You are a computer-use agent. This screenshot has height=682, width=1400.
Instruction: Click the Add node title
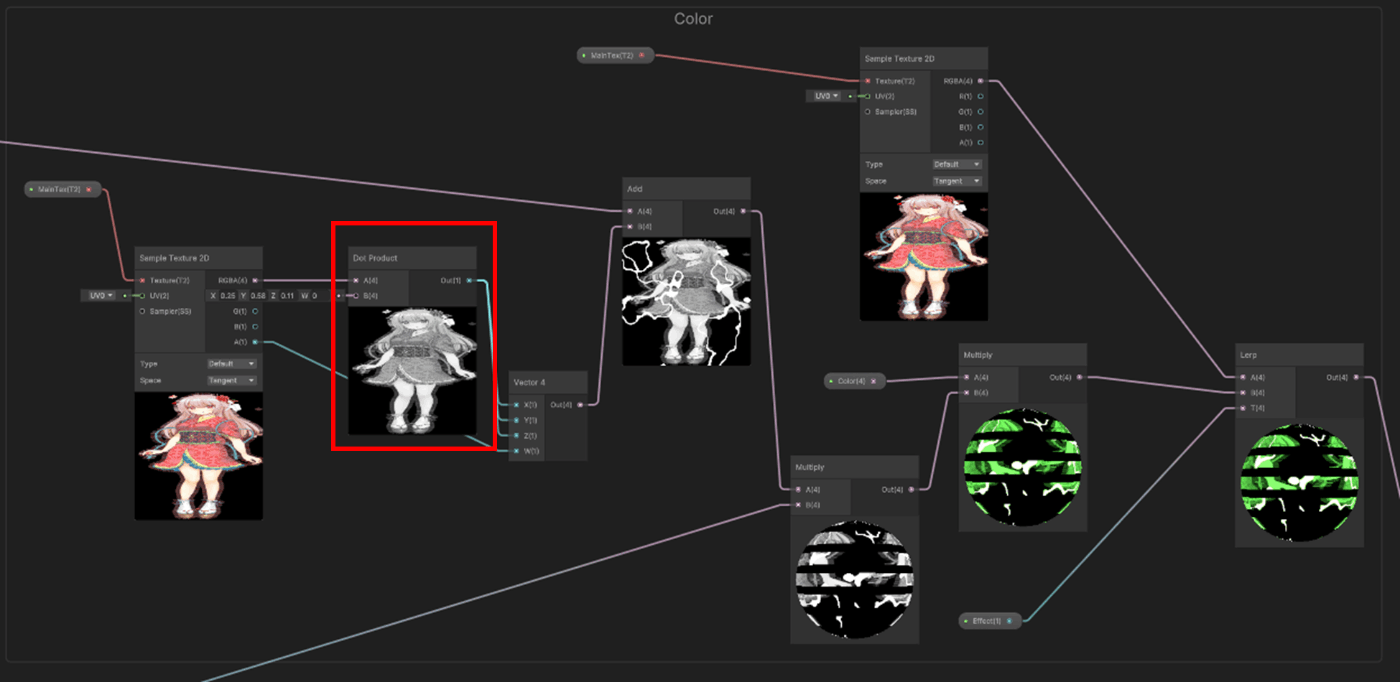[x=634, y=188]
